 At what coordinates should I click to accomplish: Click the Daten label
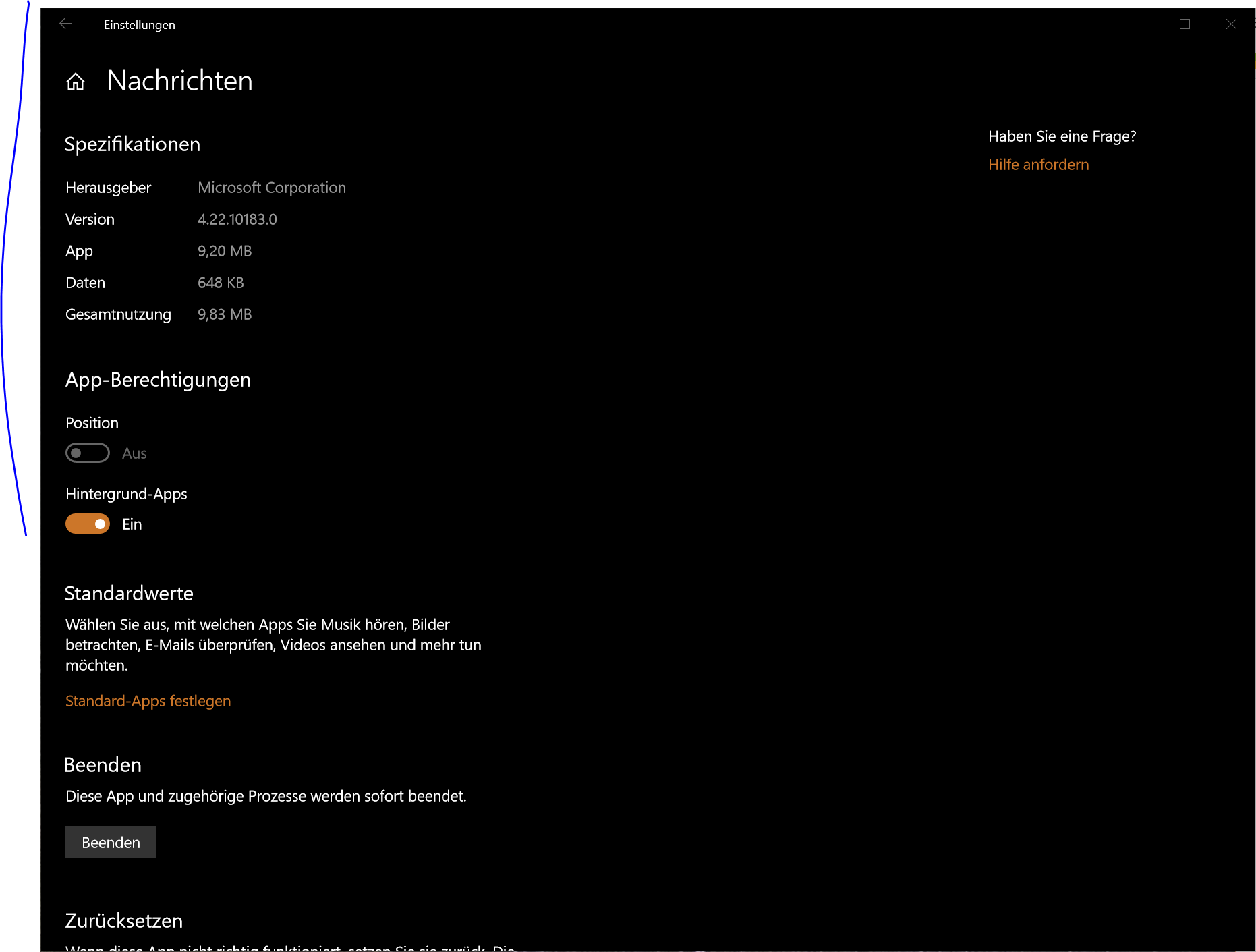click(x=85, y=283)
